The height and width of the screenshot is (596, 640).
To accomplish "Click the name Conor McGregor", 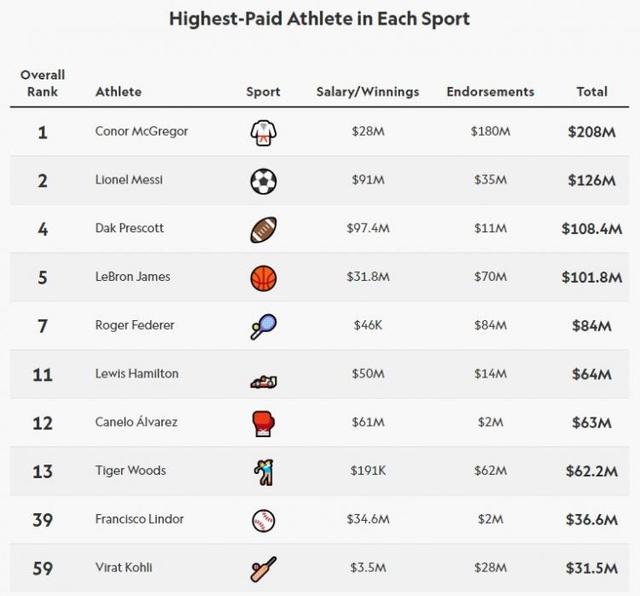I will [141, 131].
